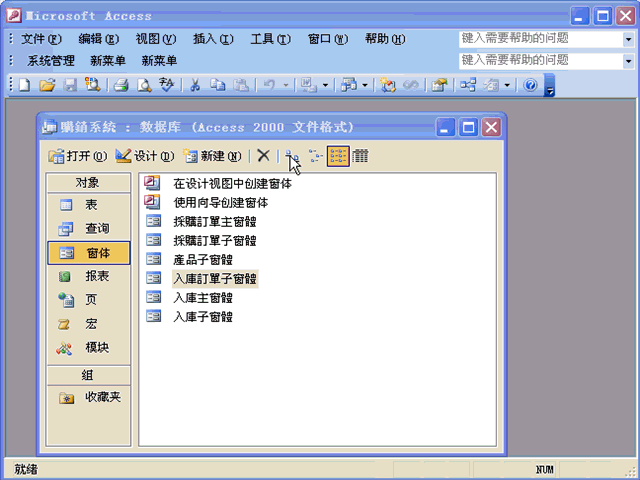Click the Office Links icon
Viewport: 640px width, 480px height.
click(309, 85)
